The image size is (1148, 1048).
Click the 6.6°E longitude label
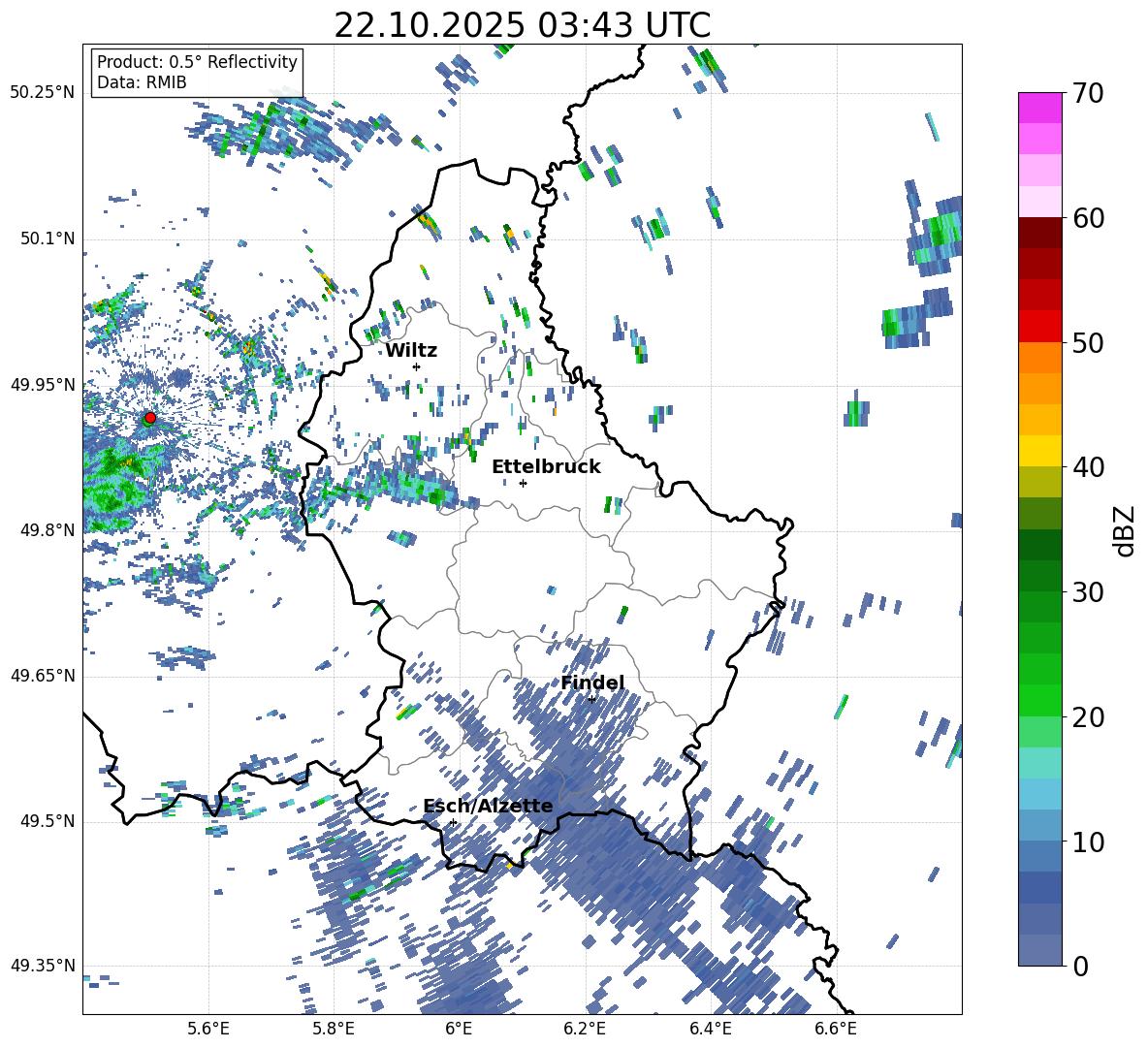coord(836,1029)
